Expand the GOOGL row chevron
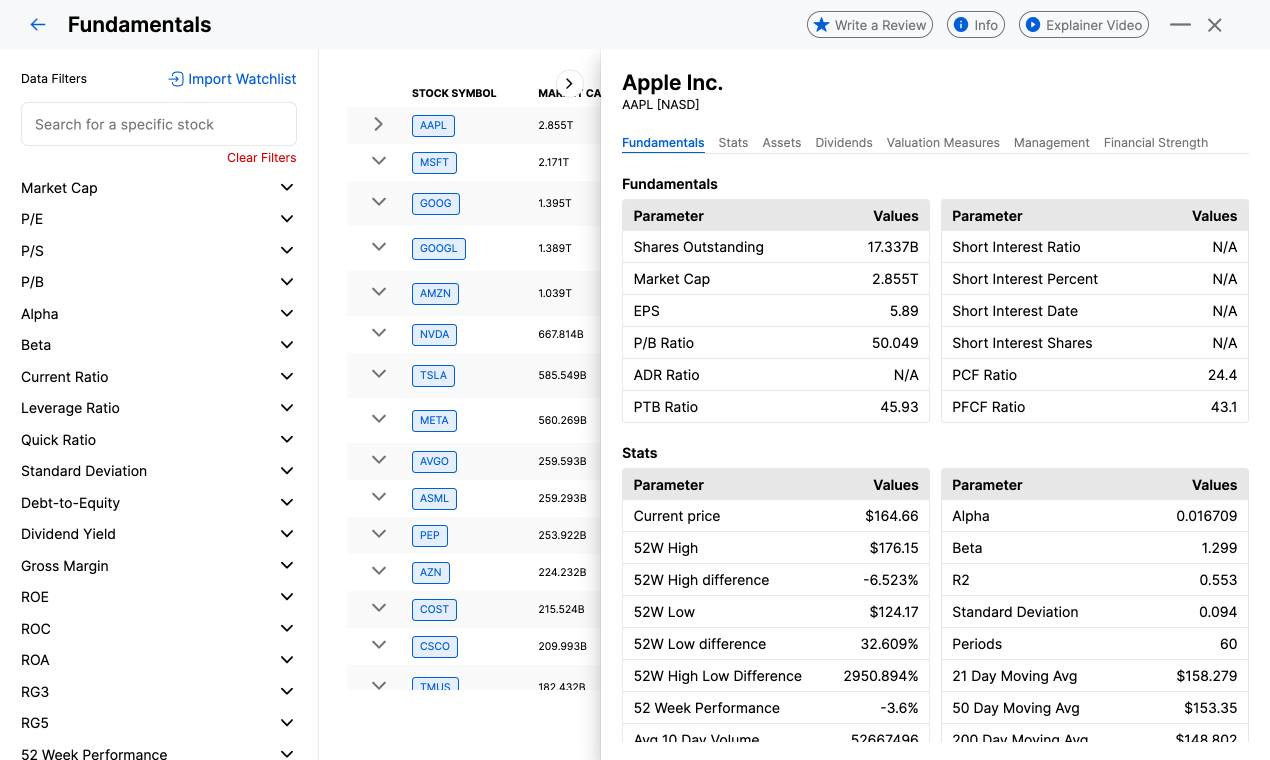The image size is (1270, 760). 378,247
